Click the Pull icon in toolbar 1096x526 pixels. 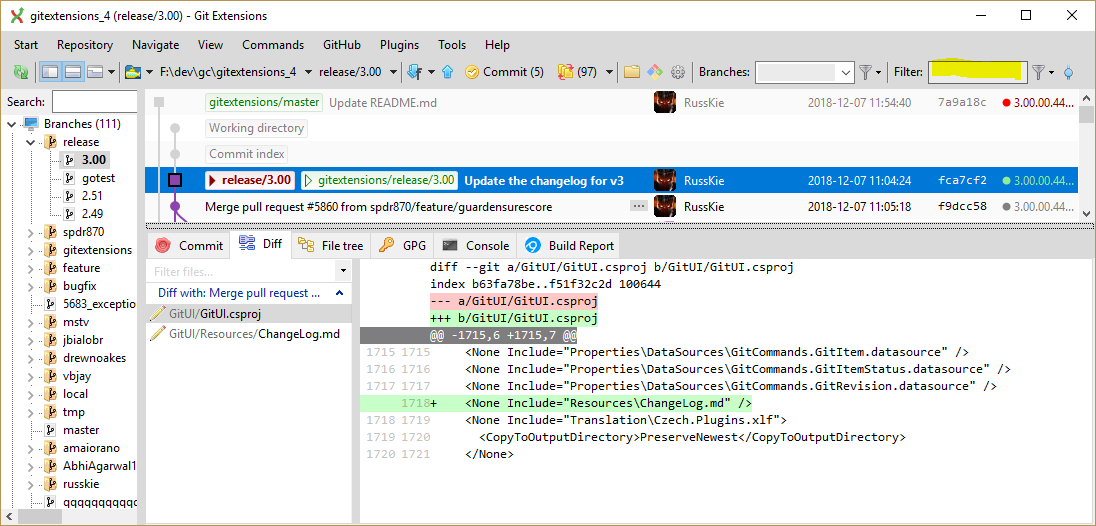click(414, 71)
